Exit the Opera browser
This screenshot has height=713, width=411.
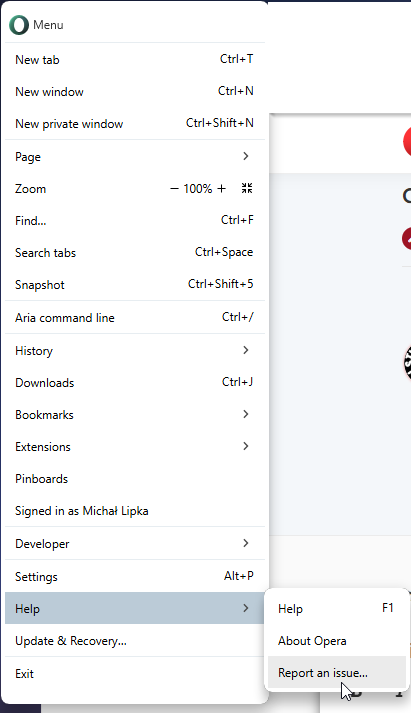135,673
